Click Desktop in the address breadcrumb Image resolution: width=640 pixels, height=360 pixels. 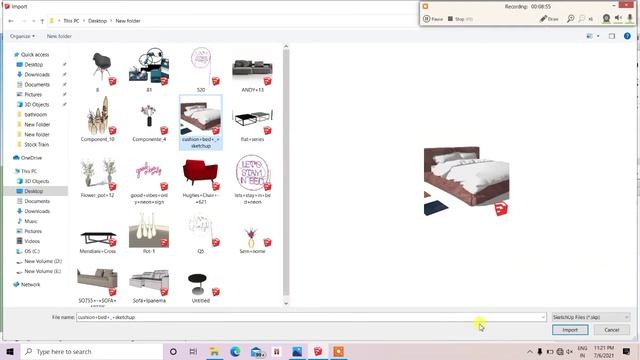pyautogui.click(x=97, y=21)
